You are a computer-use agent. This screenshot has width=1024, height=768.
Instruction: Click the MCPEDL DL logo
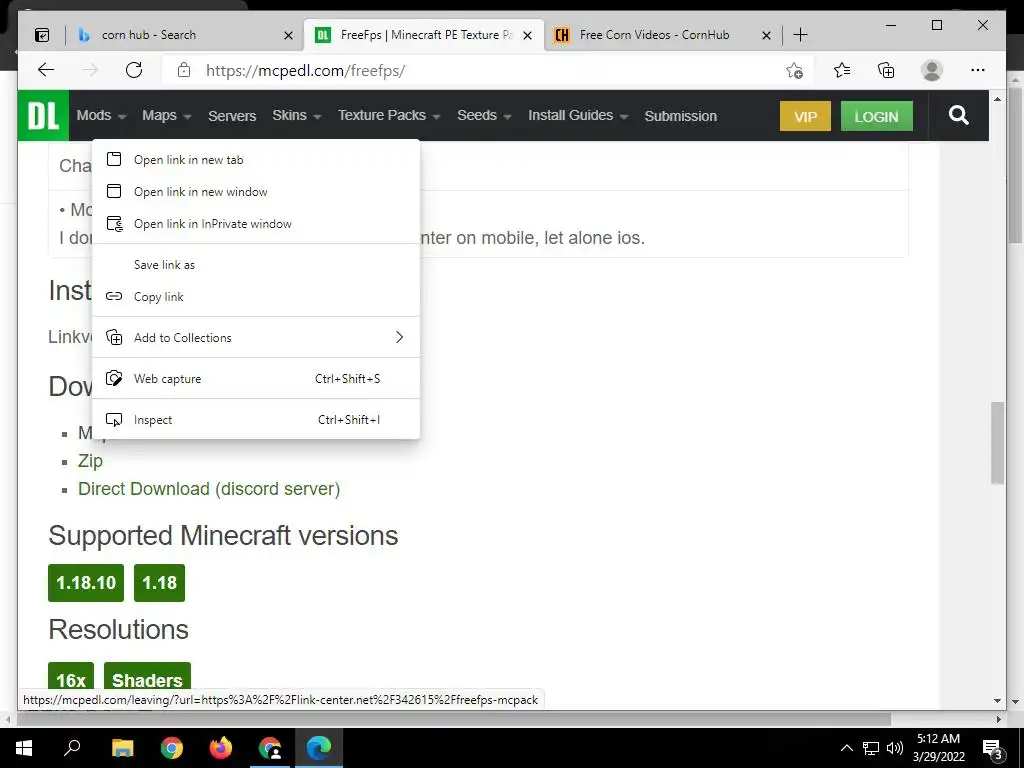pyautogui.click(x=43, y=116)
